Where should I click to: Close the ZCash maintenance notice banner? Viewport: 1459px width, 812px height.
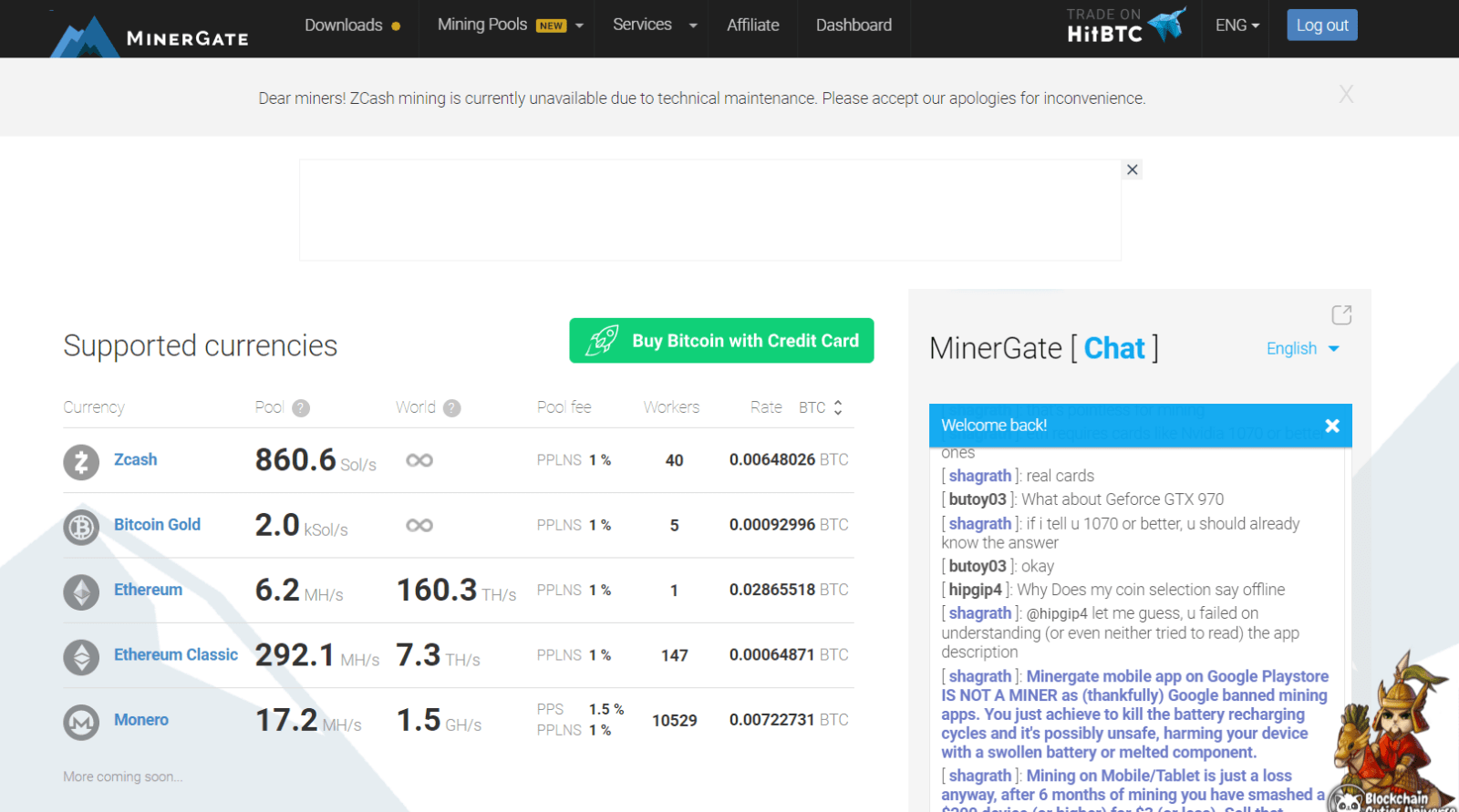click(x=1345, y=95)
